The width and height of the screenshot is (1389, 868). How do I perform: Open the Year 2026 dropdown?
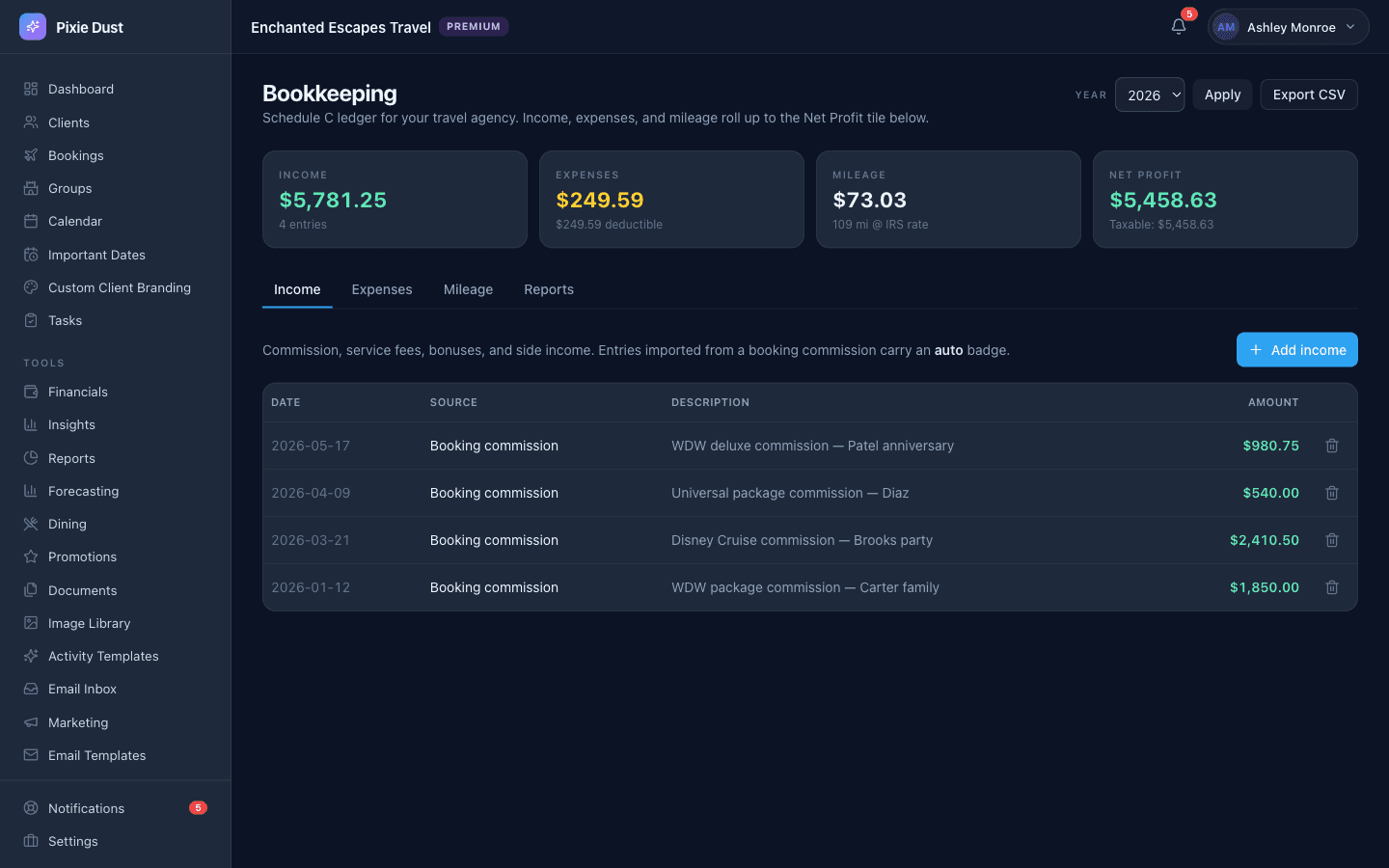click(x=1150, y=95)
